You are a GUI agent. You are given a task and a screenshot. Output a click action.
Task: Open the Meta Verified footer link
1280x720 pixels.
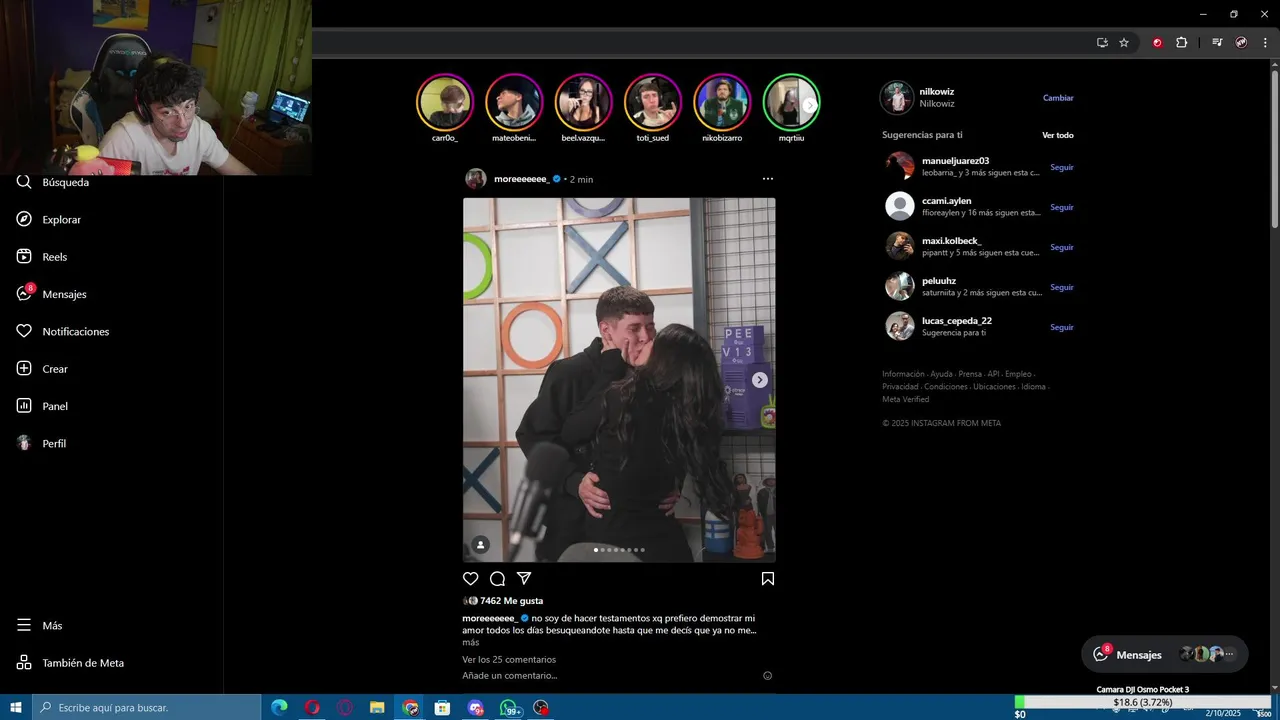point(905,399)
